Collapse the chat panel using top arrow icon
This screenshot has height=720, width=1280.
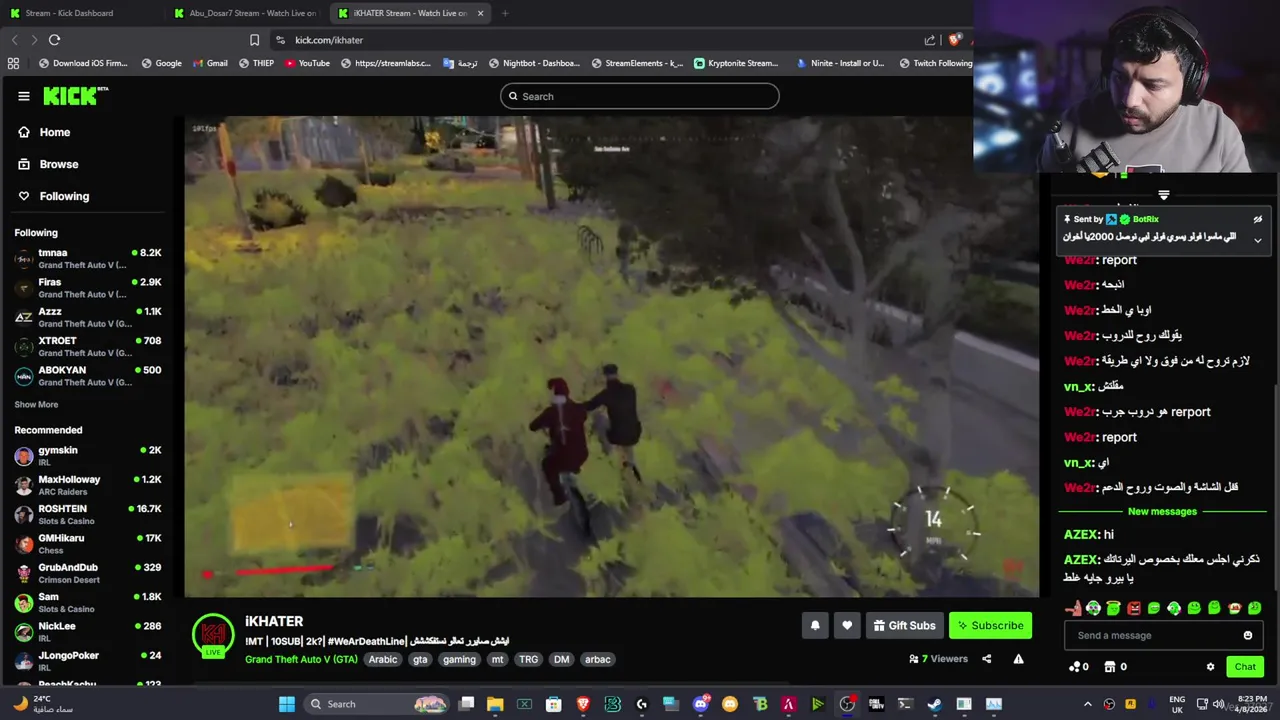coord(1163,195)
